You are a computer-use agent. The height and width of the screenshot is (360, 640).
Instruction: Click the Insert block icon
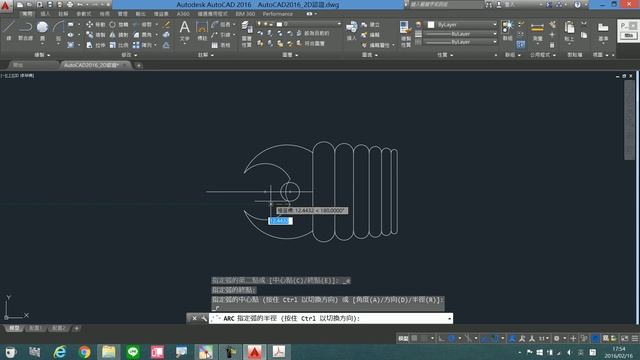click(x=351, y=28)
